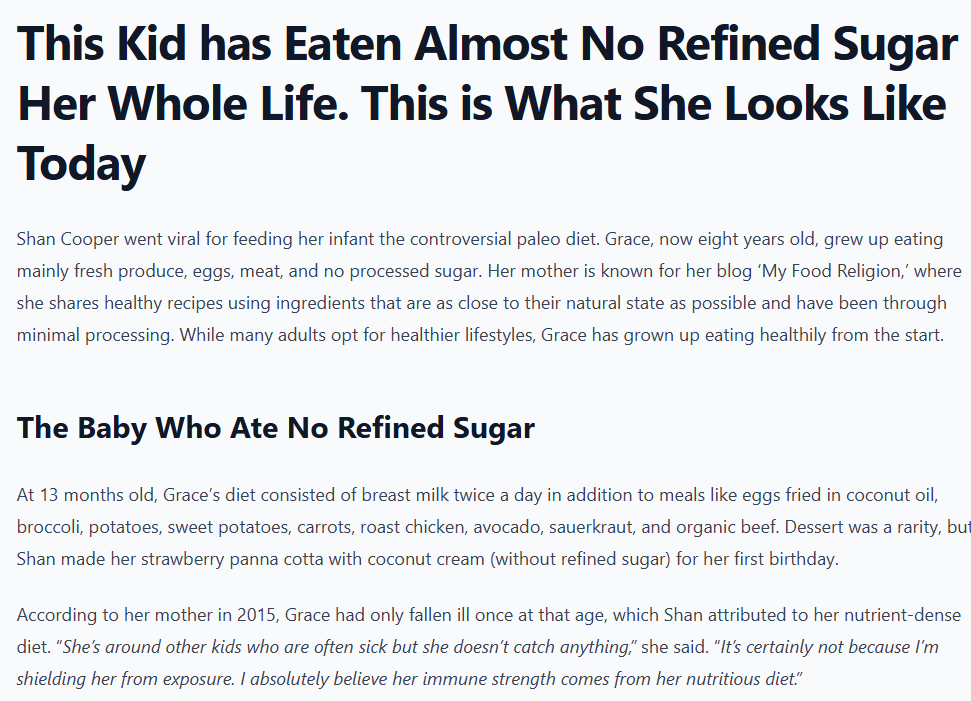Click the phrase "controversial paleo diet"
Image resolution: width=971 pixels, height=701 pixels.
(498, 240)
